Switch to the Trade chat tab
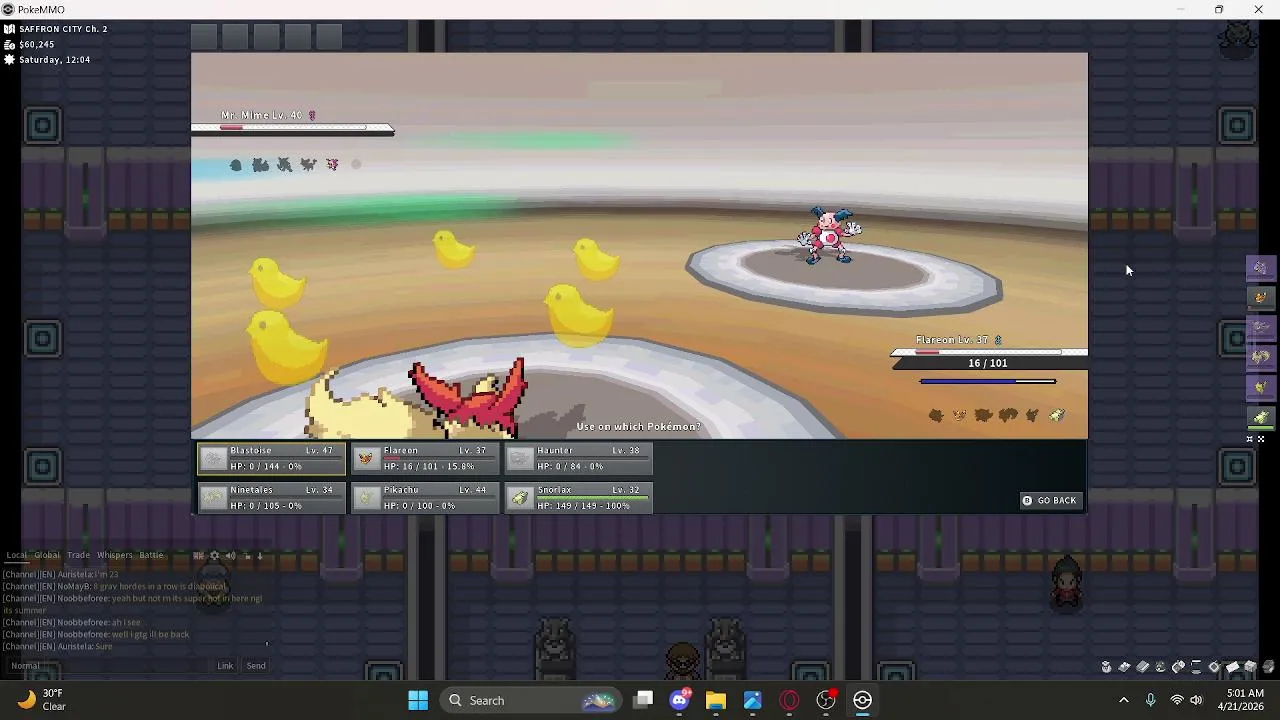Image resolution: width=1280 pixels, height=720 pixels. point(78,555)
